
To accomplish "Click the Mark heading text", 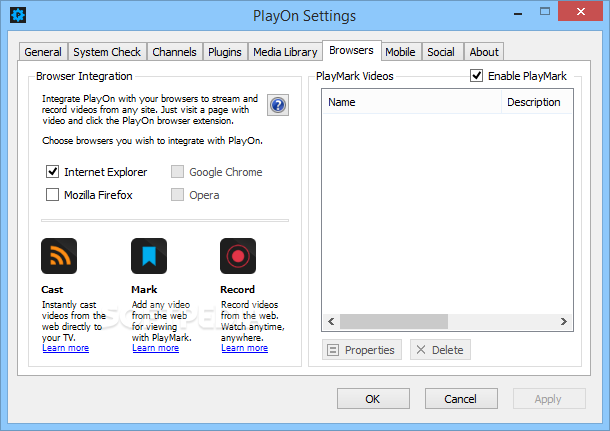I will point(144,290).
